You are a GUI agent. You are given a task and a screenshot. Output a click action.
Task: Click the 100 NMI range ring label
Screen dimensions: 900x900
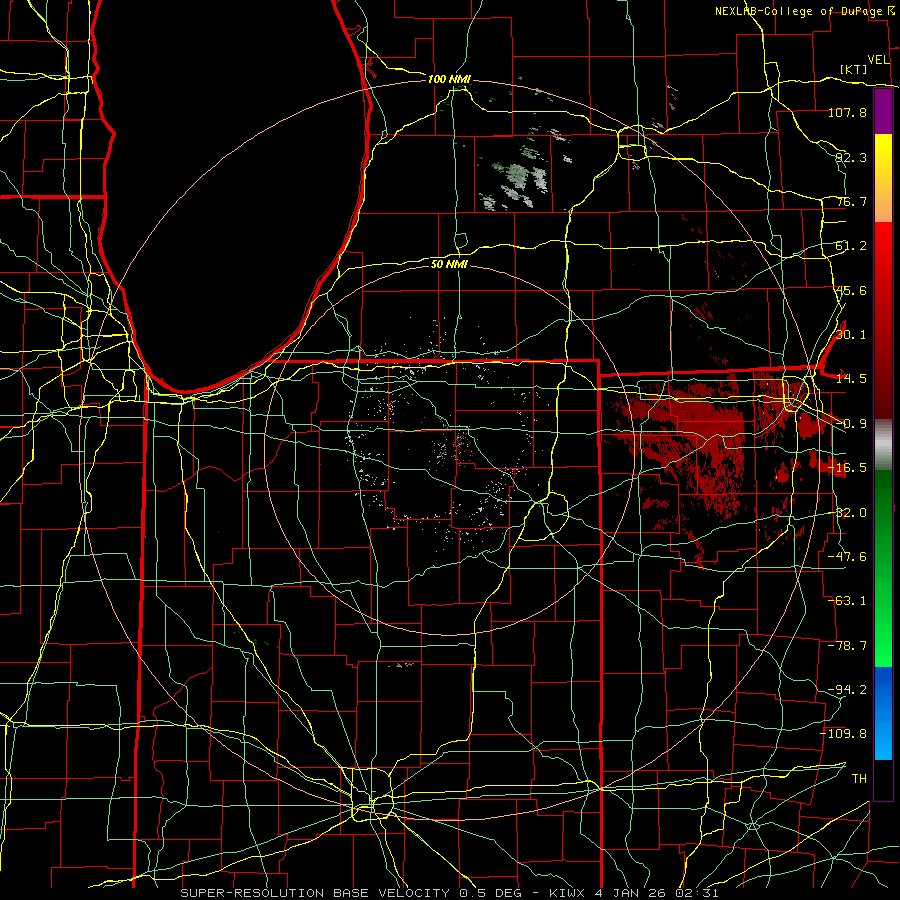[x=448, y=79]
